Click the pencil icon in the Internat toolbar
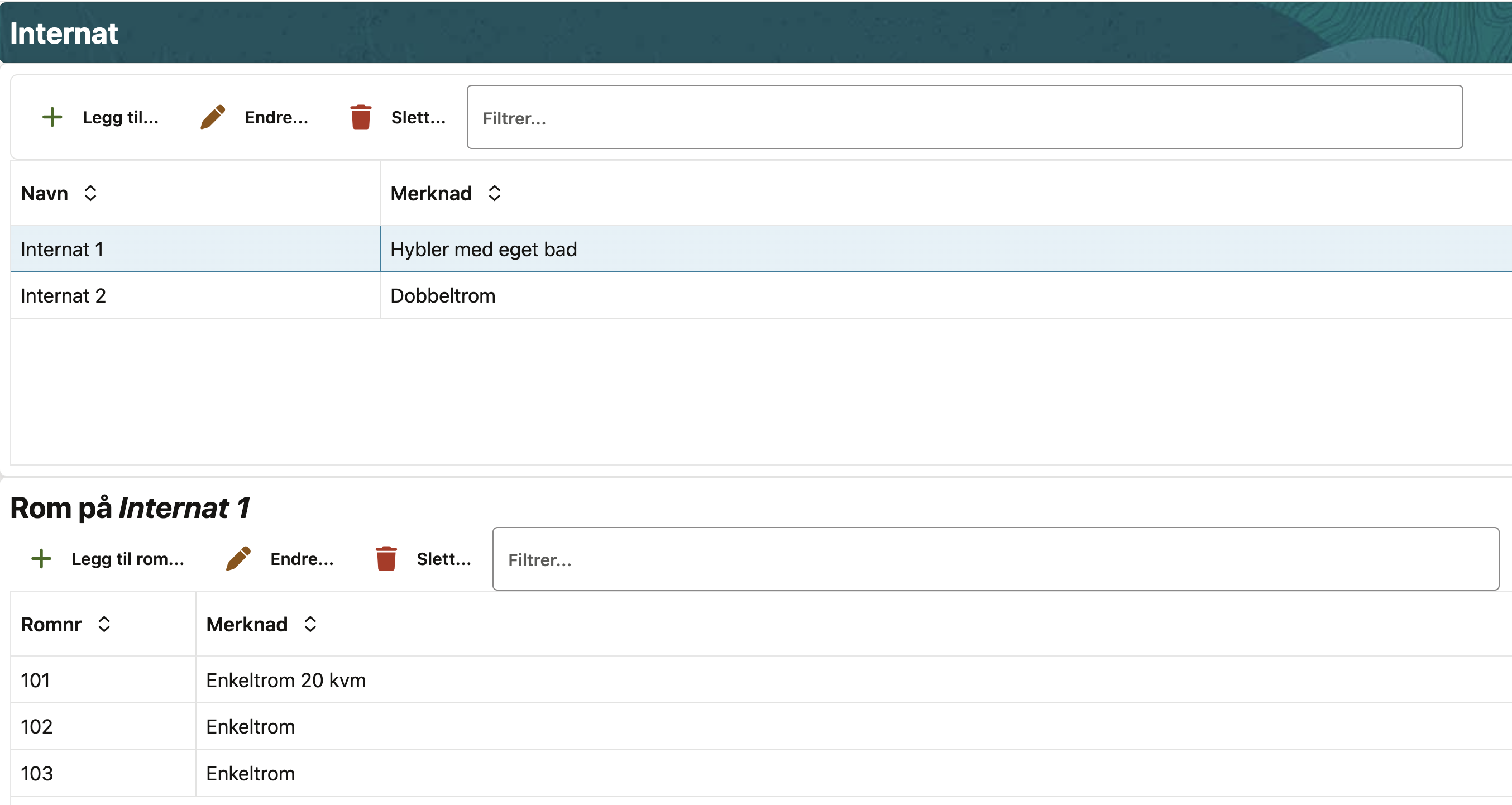1512x805 pixels. pos(213,117)
